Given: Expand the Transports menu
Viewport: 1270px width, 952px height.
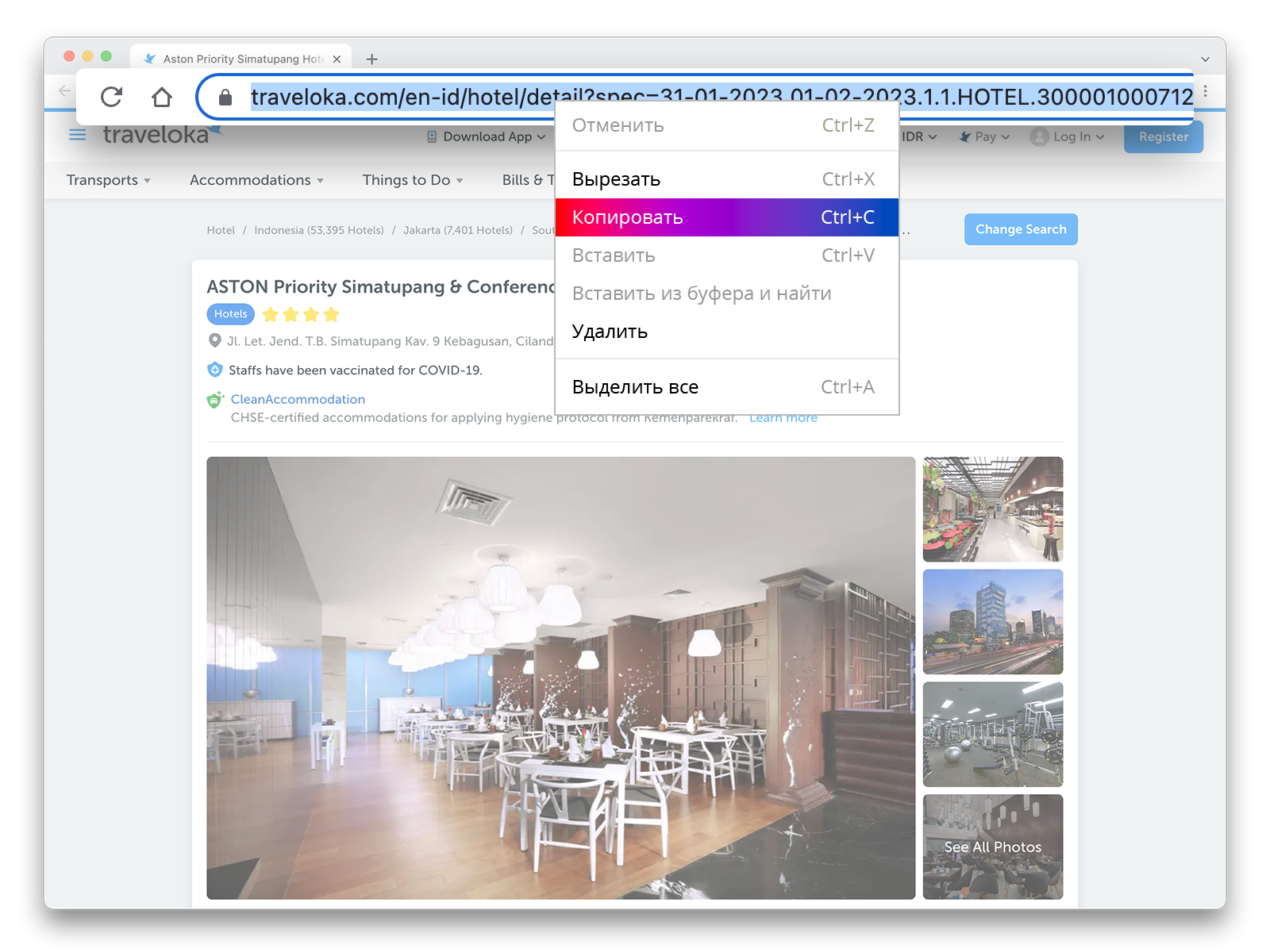Looking at the screenshot, I should [x=109, y=180].
